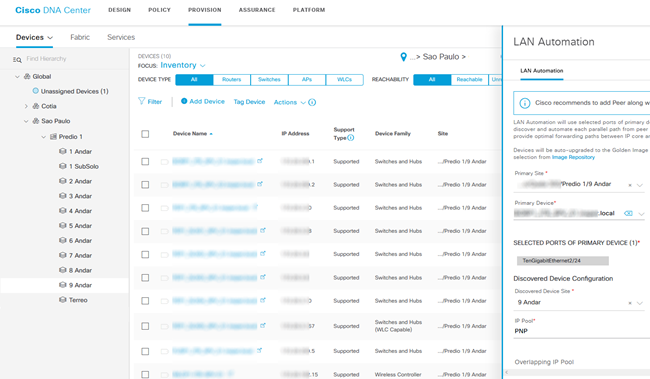Filter device type by WLCs
650x379 pixels.
pos(344,80)
